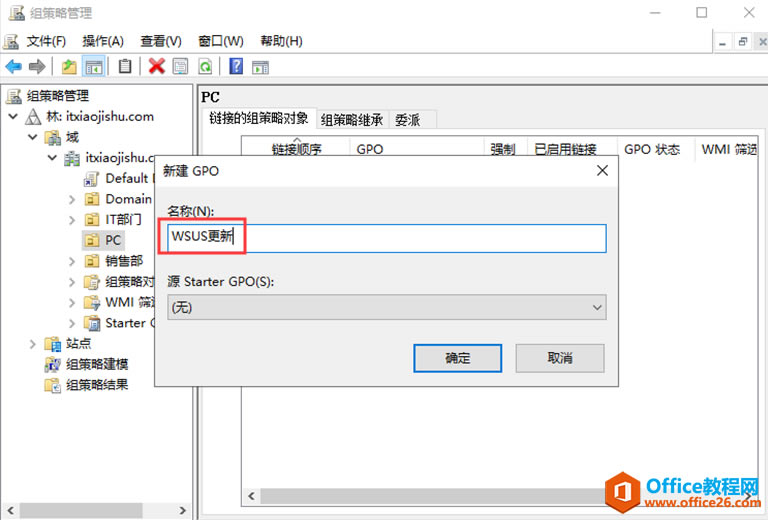Click the red Delete X toolbar icon
Image resolution: width=768 pixels, height=520 pixels.
157,66
